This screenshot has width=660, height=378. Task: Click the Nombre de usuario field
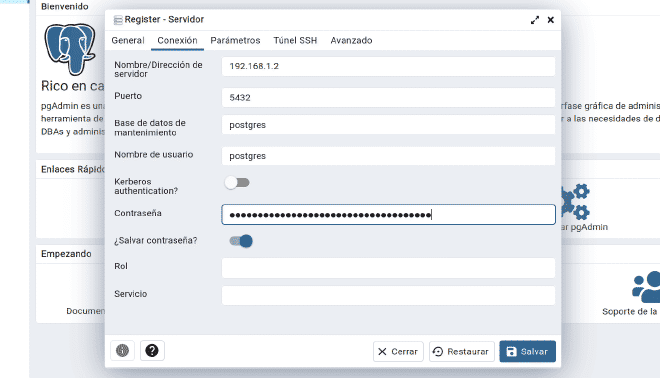[388, 156]
